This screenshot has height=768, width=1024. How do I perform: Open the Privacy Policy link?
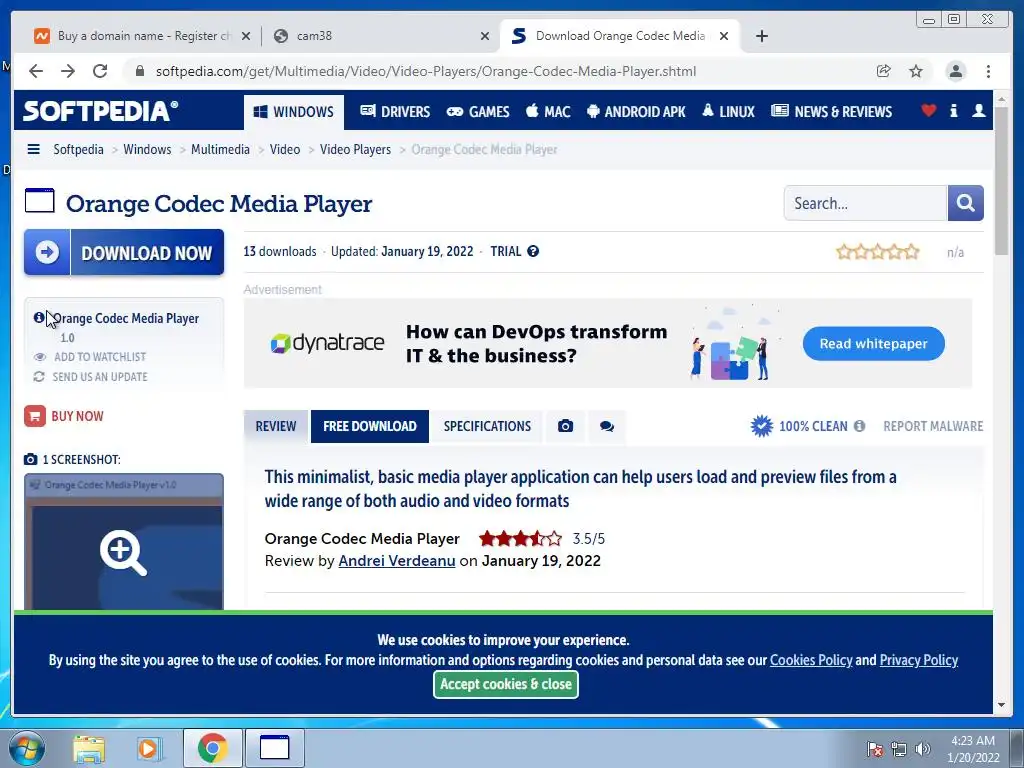pyautogui.click(x=918, y=660)
